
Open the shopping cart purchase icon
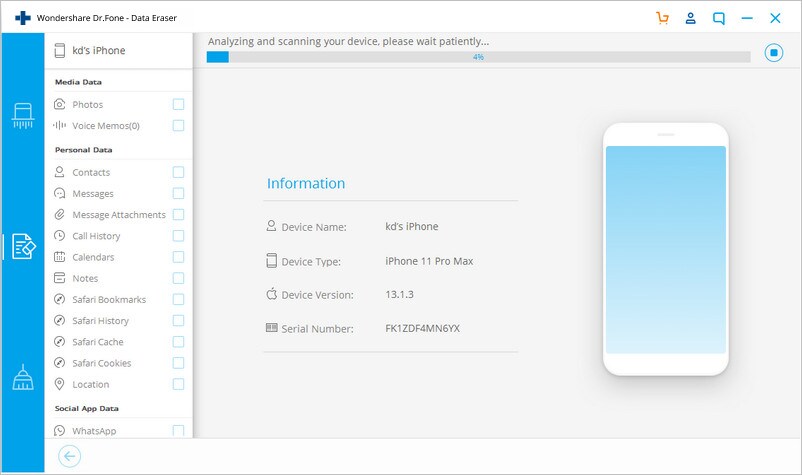pyautogui.click(x=662, y=18)
